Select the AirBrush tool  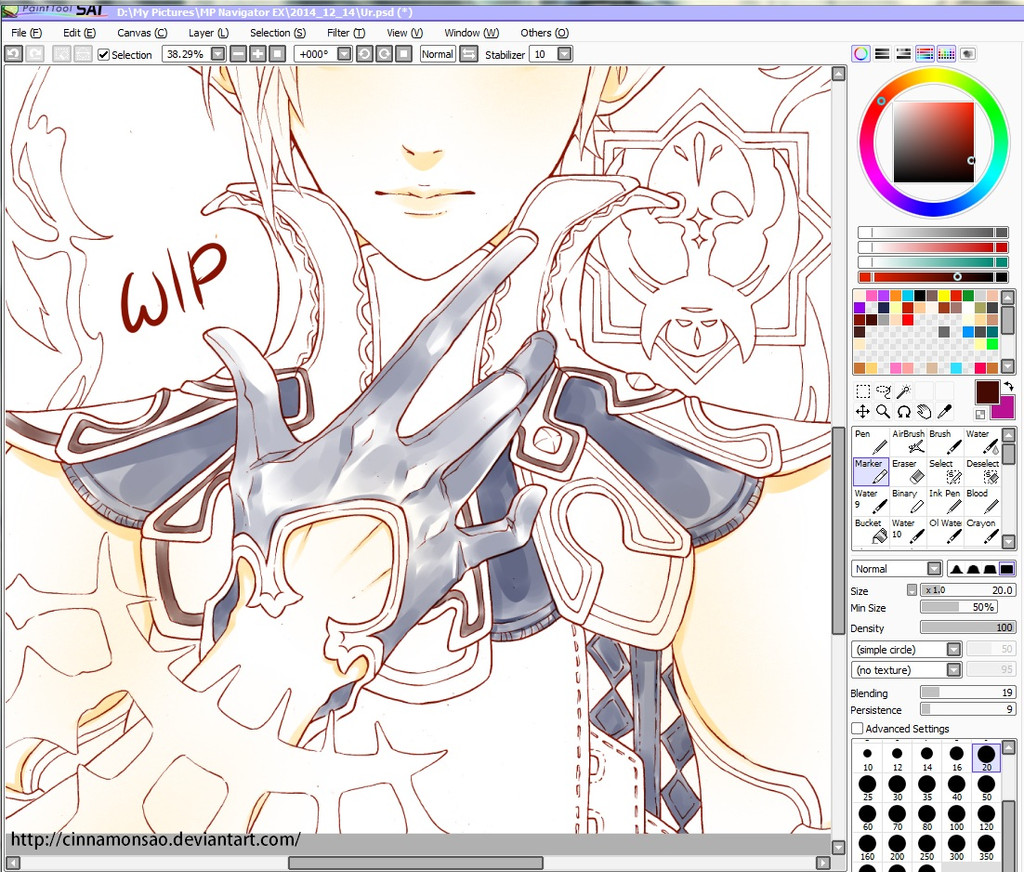(x=908, y=442)
